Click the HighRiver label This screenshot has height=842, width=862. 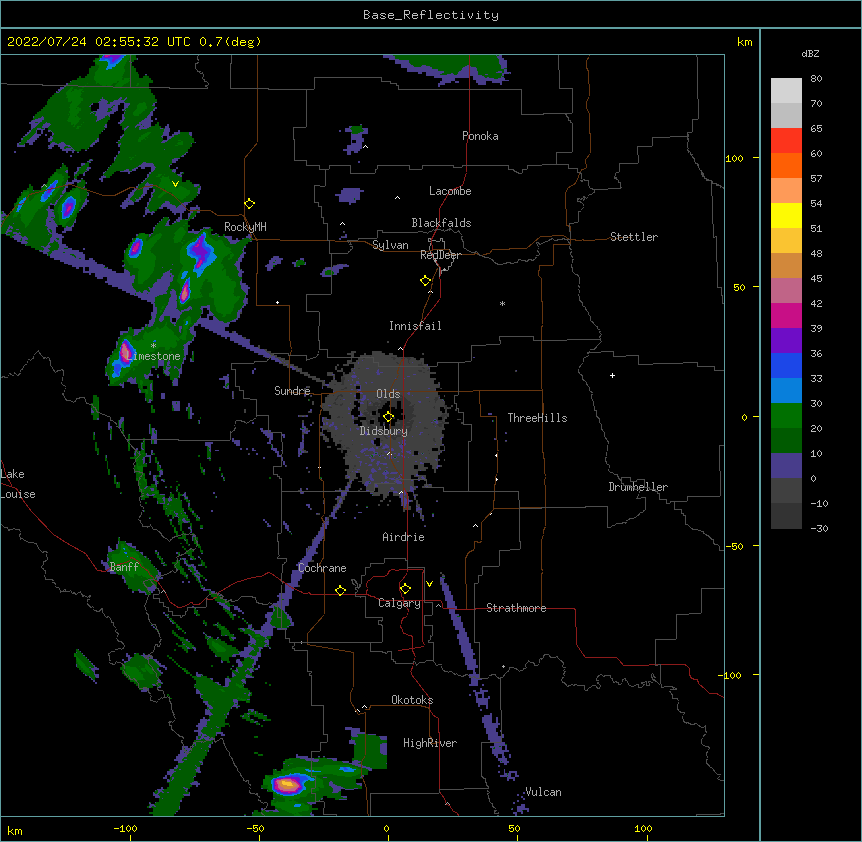(430, 743)
